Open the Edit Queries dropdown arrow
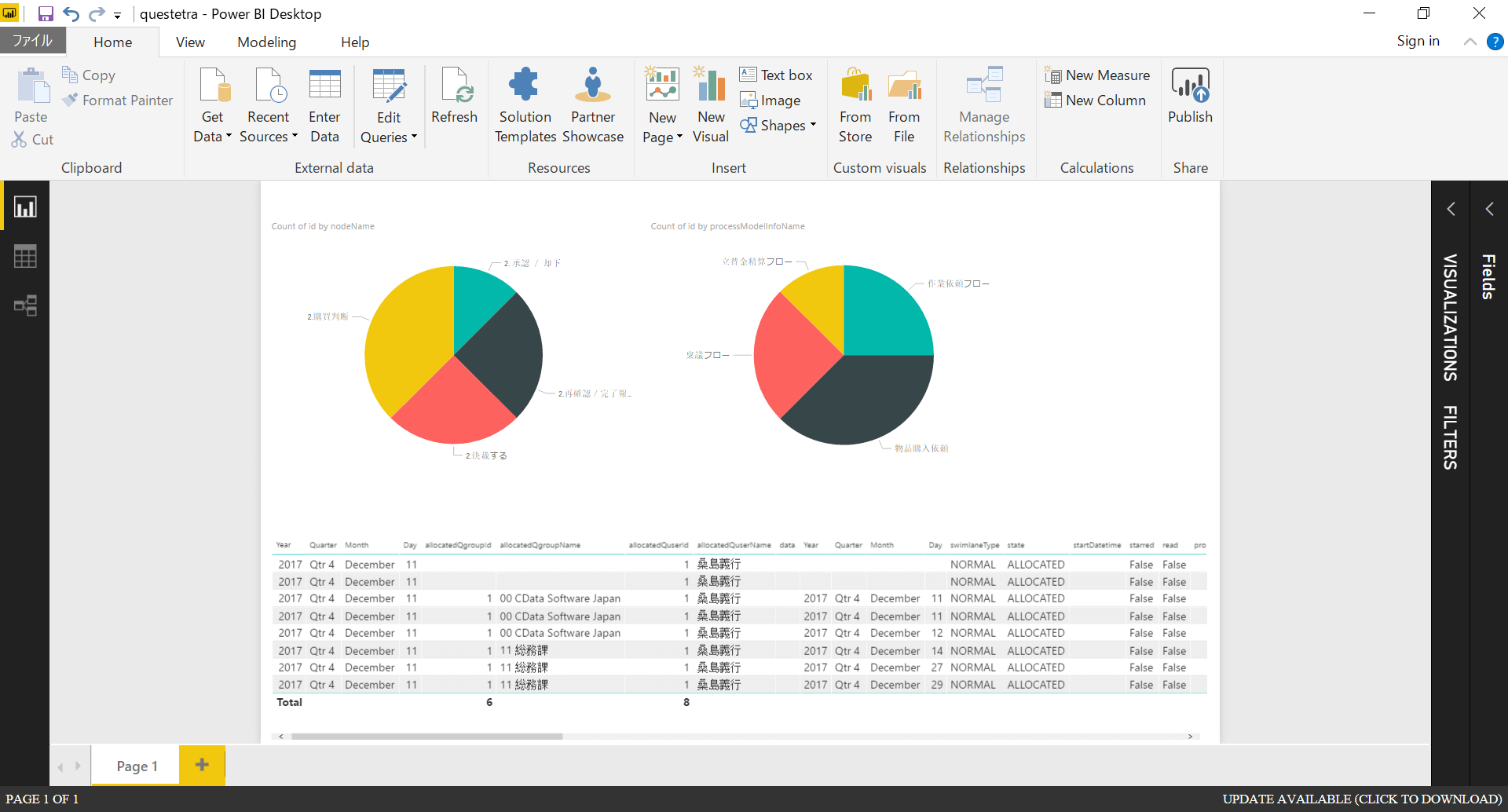1508x812 pixels. tap(414, 137)
